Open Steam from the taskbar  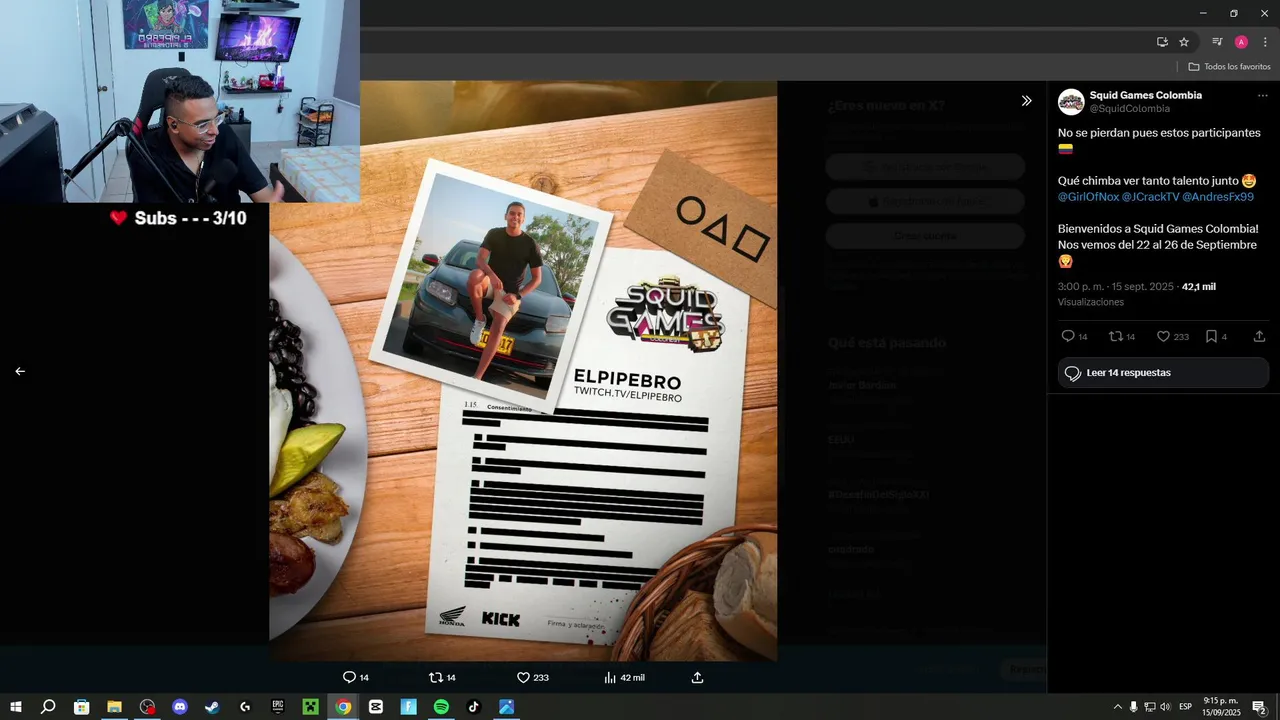pyautogui.click(x=212, y=707)
